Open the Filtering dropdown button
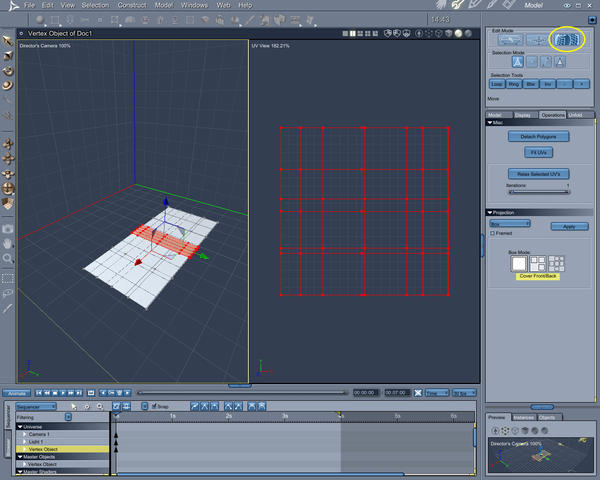 (x=68, y=417)
